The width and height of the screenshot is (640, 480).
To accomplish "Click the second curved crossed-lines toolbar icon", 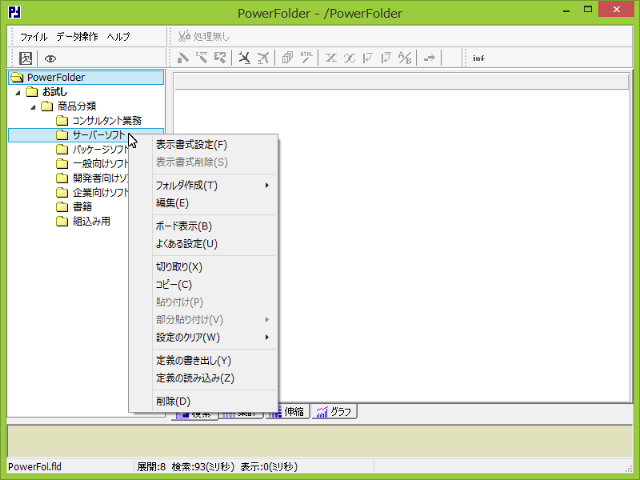I will point(349,58).
